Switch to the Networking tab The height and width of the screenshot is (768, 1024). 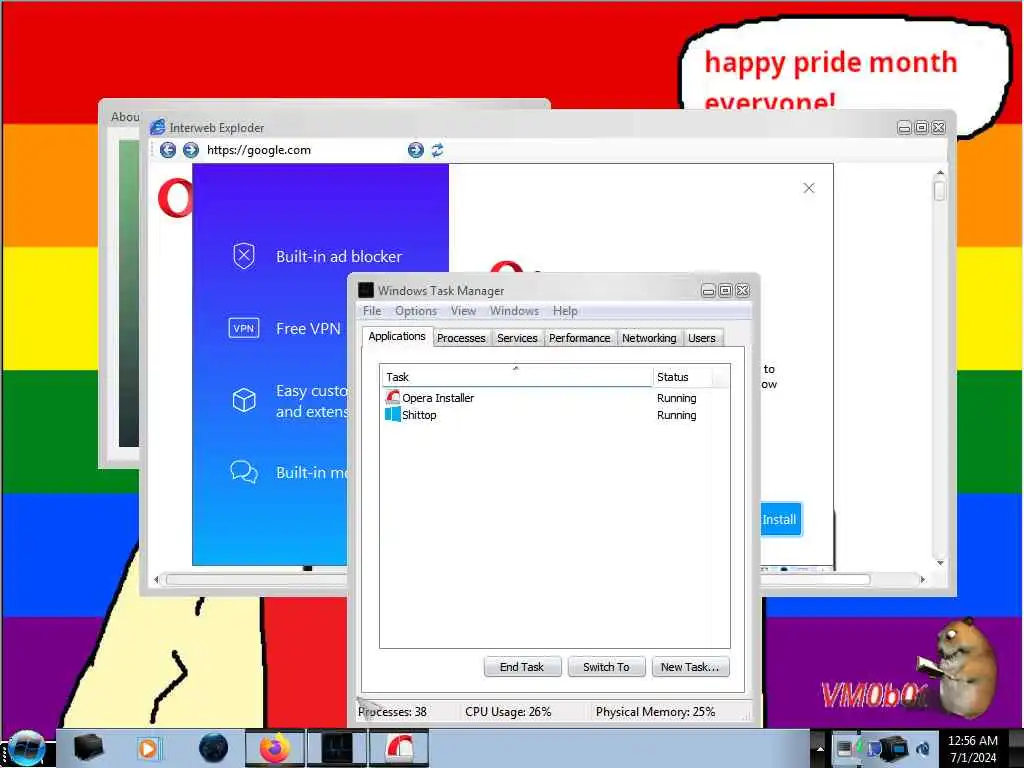[649, 338]
